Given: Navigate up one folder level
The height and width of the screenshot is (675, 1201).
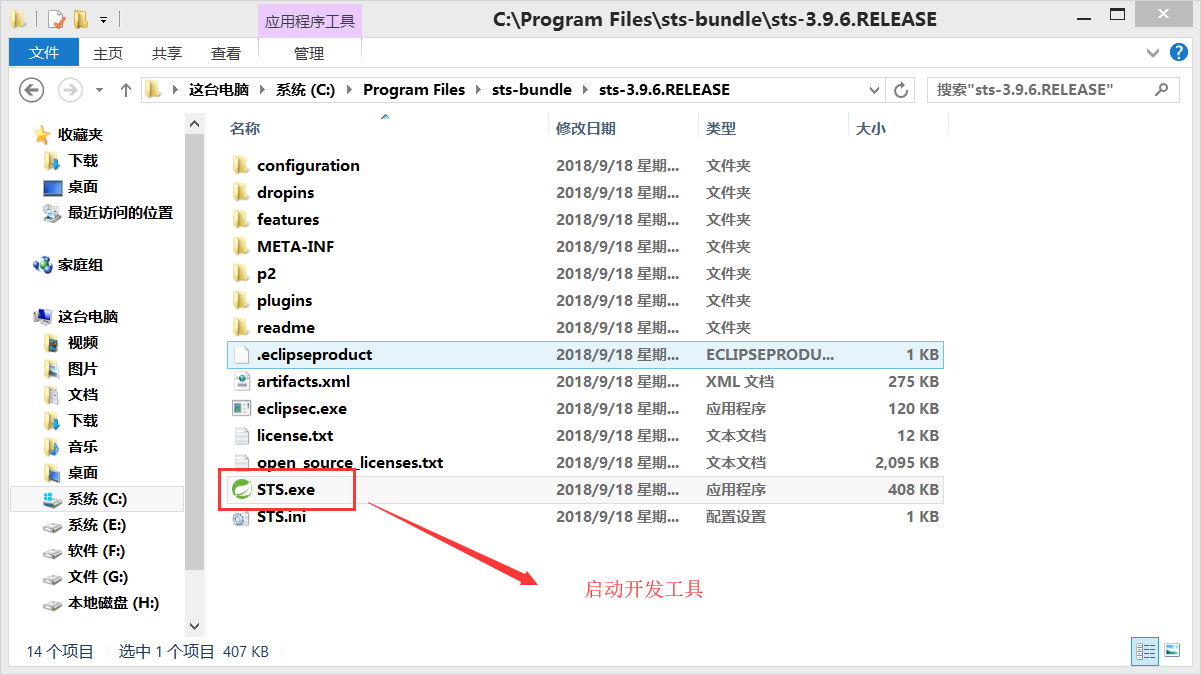Looking at the screenshot, I should (x=124, y=90).
